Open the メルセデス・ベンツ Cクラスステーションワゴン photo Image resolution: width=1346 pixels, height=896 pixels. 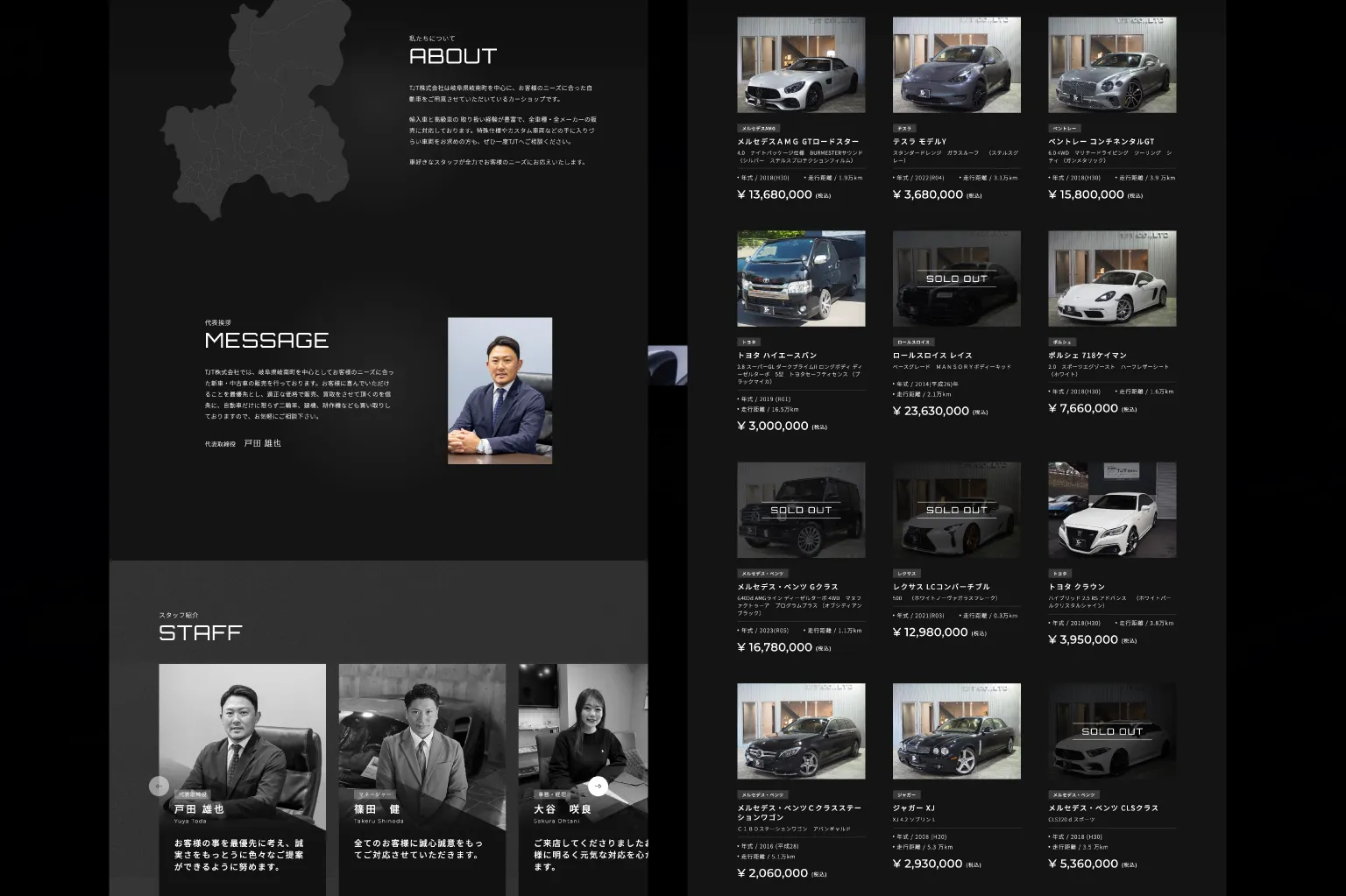(x=801, y=731)
